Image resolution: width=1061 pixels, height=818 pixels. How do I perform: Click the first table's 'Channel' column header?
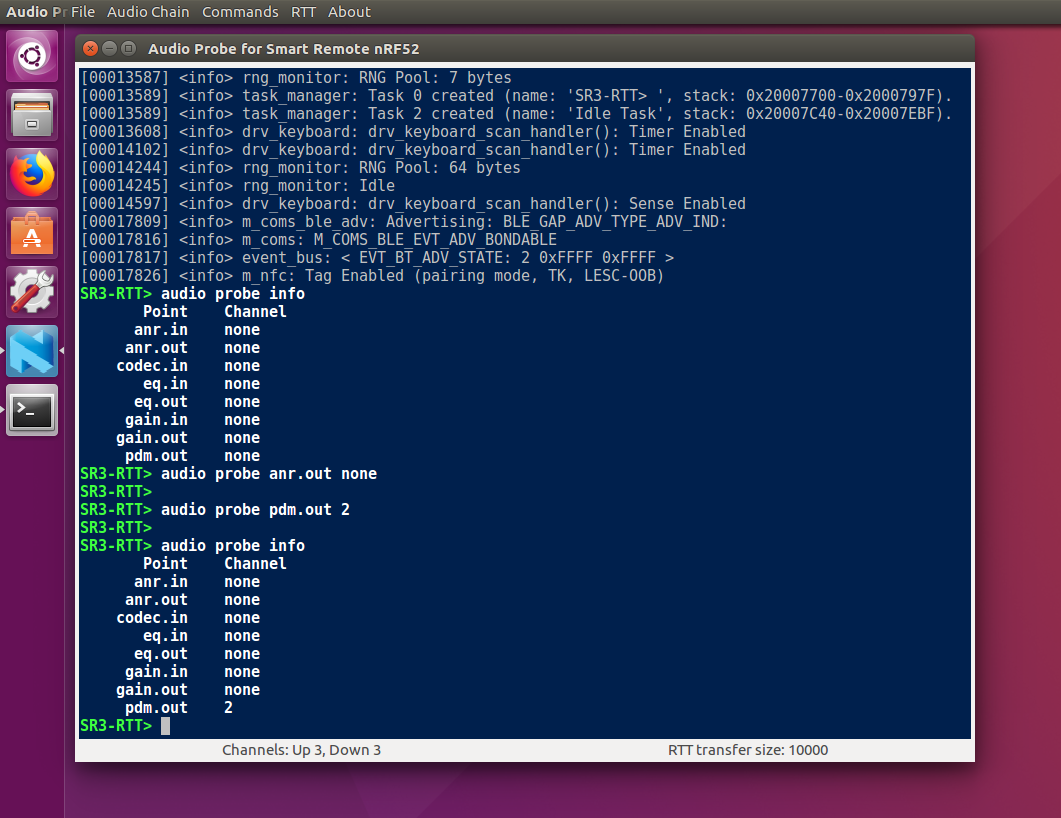pyautogui.click(x=255, y=312)
